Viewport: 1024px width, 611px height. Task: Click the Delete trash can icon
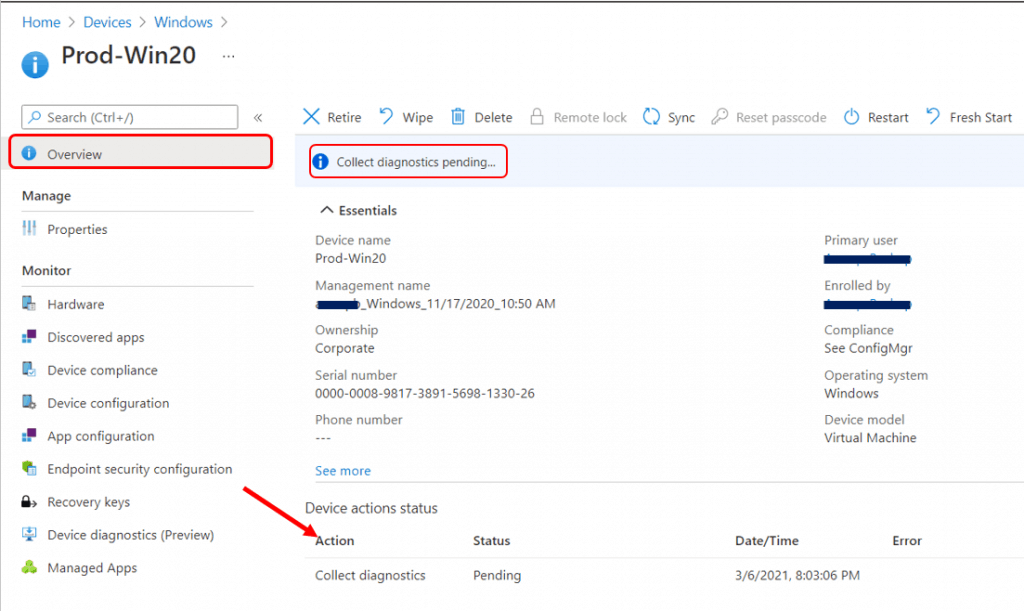pyautogui.click(x=458, y=116)
